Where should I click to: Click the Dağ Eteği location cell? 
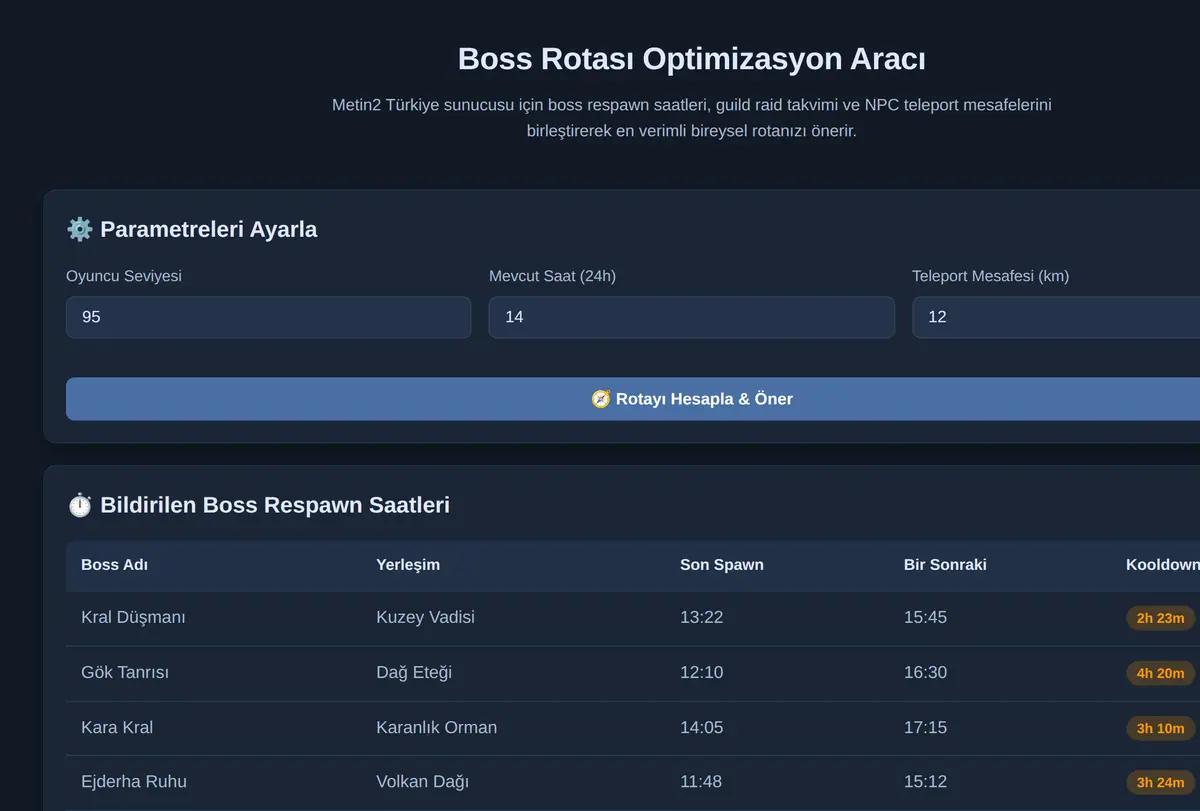[x=414, y=672]
